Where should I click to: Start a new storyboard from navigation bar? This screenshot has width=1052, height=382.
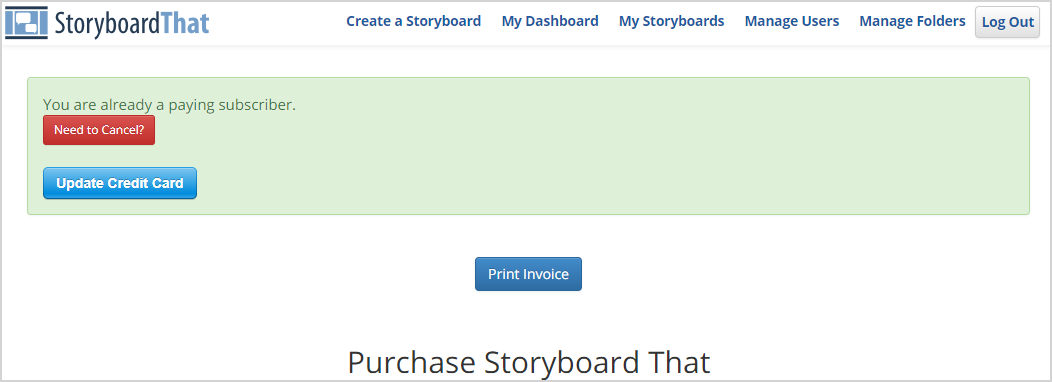click(413, 21)
